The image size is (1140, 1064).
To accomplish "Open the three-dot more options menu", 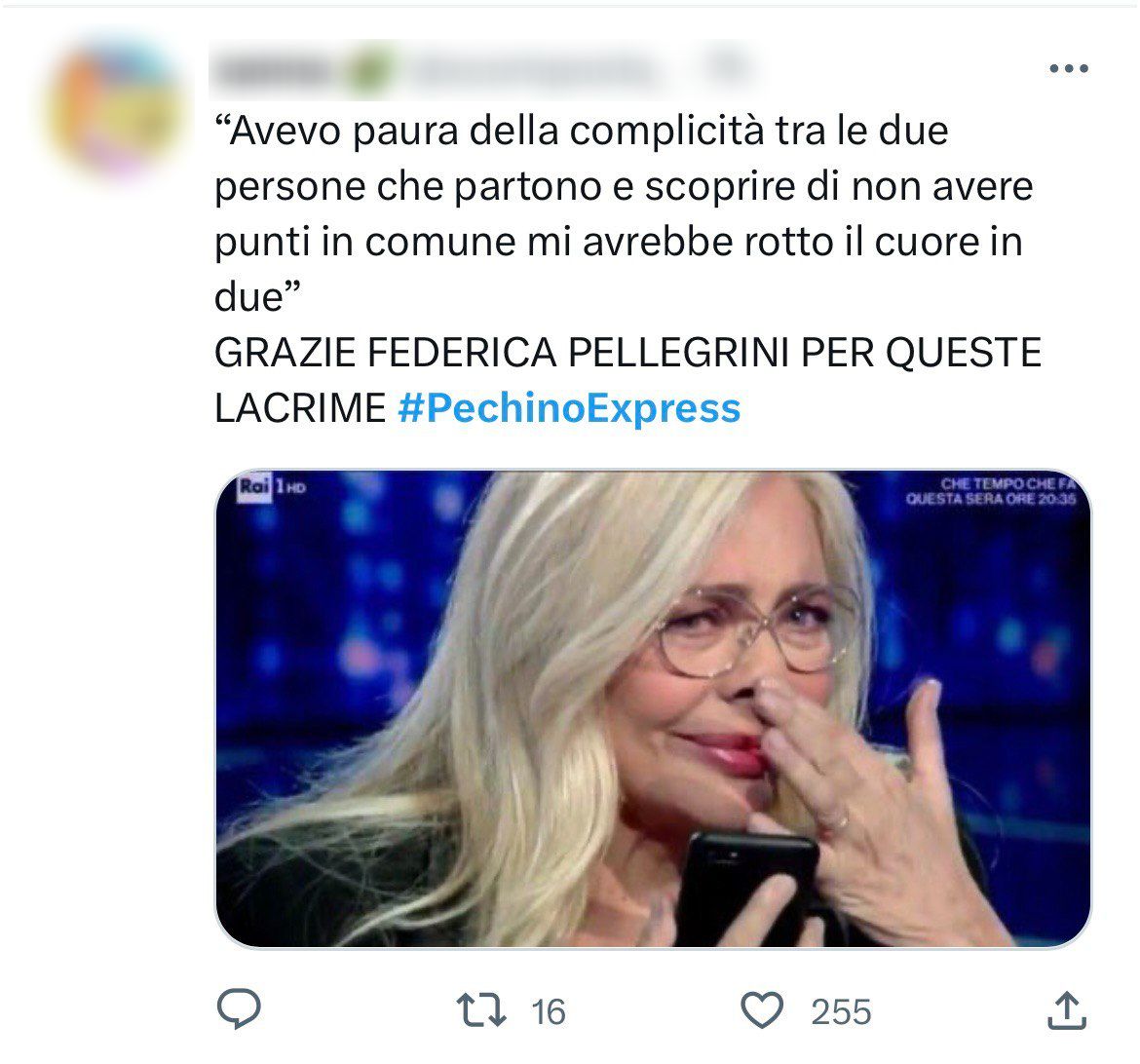I will pyautogui.click(x=1068, y=69).
